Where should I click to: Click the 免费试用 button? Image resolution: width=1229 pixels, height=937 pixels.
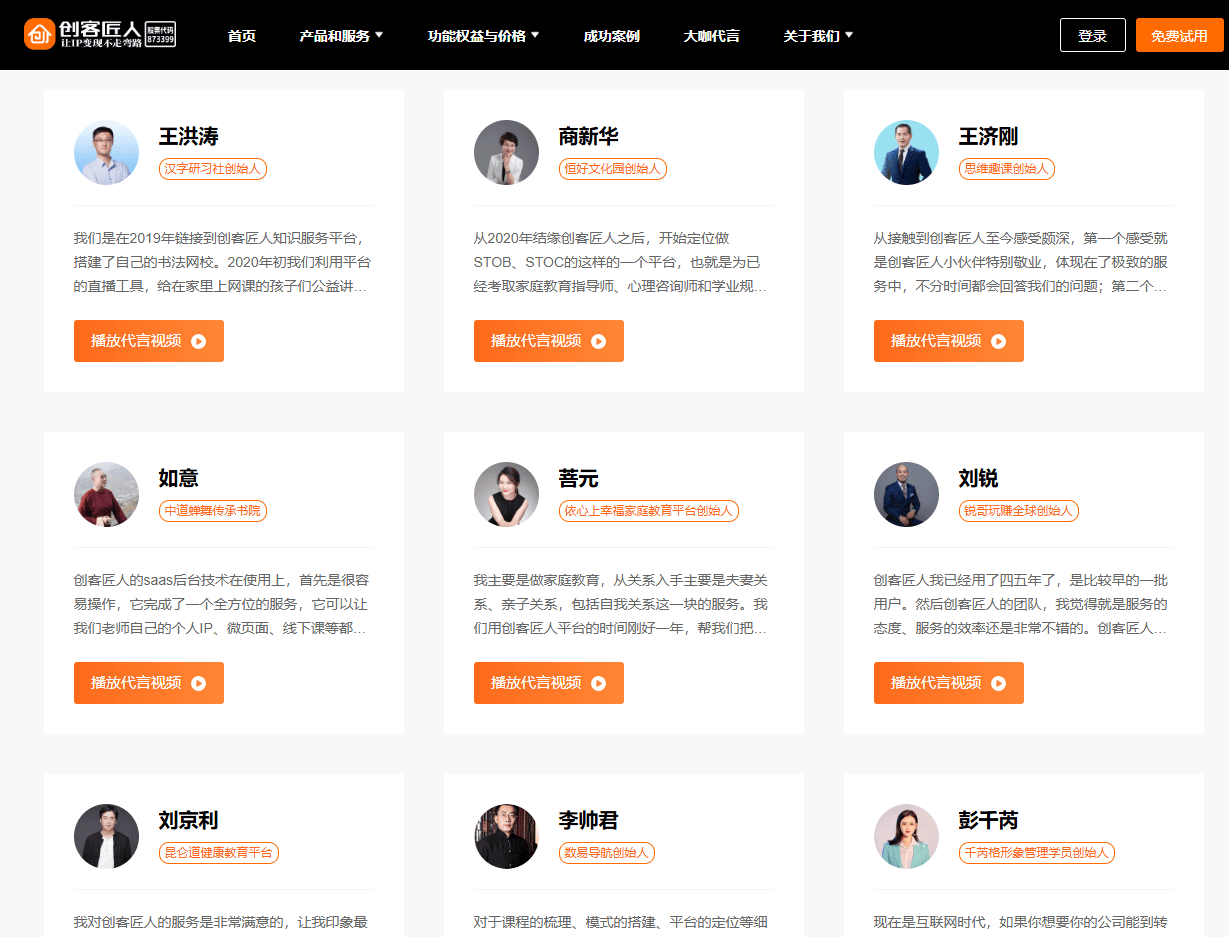tap(1180, 35)
